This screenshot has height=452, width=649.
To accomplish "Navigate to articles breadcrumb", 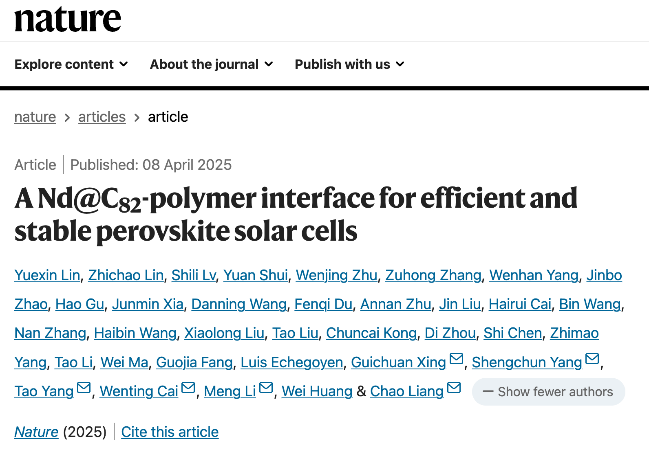I will [102, 117].
